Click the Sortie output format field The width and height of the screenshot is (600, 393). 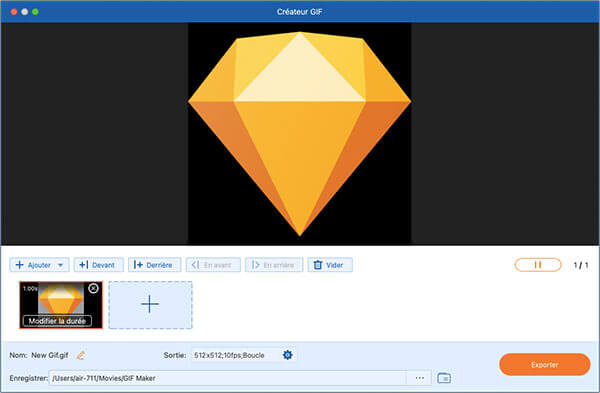(x=235, y=355)
